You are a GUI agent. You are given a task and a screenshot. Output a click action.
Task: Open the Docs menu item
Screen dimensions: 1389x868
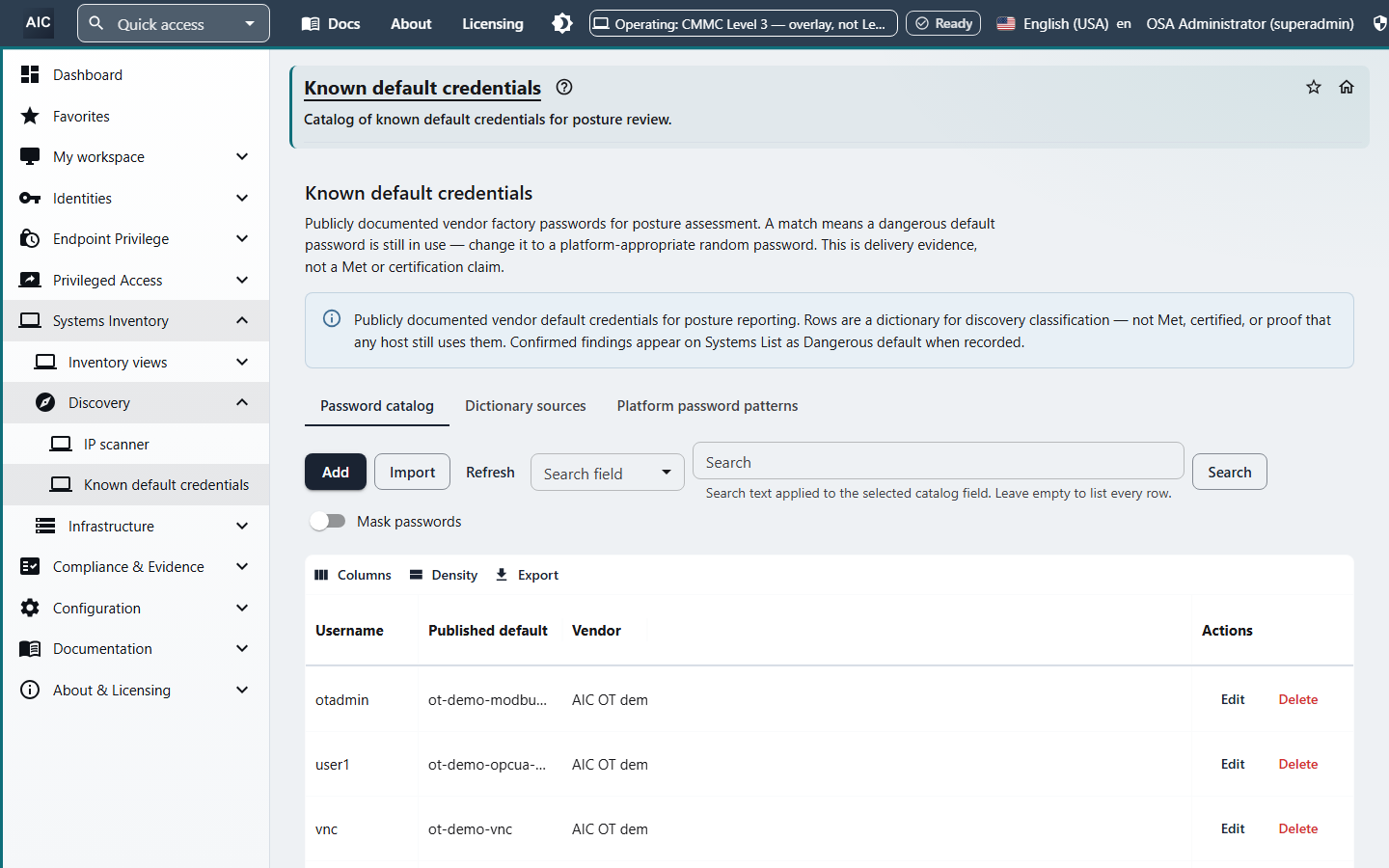click(331, 23)
